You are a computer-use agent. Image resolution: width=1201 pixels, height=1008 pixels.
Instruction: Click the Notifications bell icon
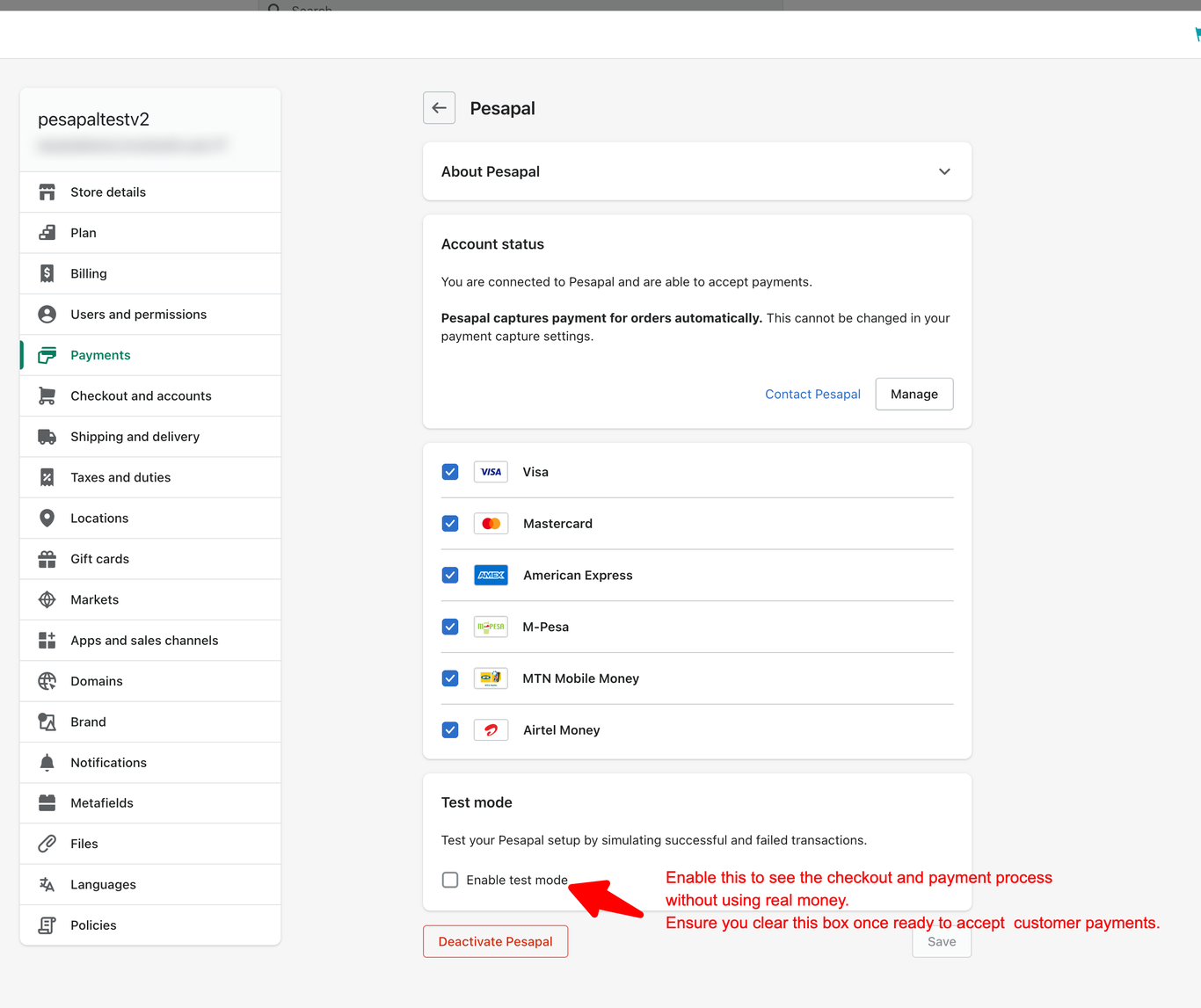tap(47, 763)
